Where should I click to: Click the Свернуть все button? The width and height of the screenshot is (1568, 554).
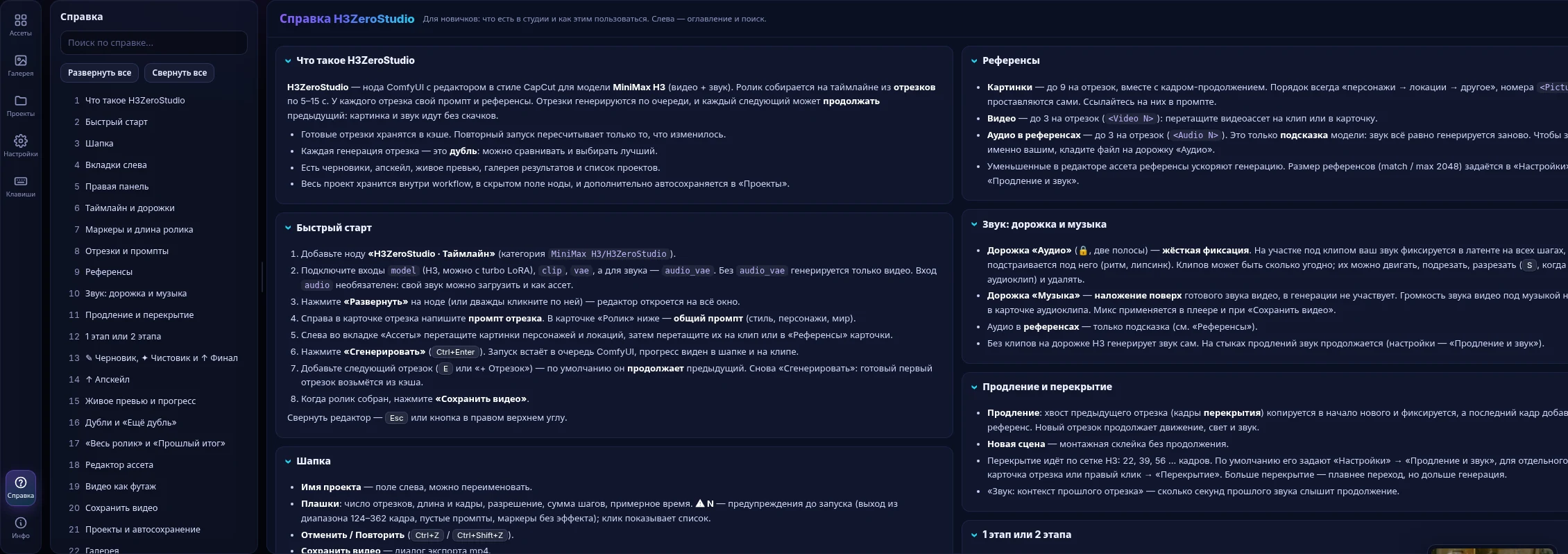pyautogui.click(x=179, y=73)
